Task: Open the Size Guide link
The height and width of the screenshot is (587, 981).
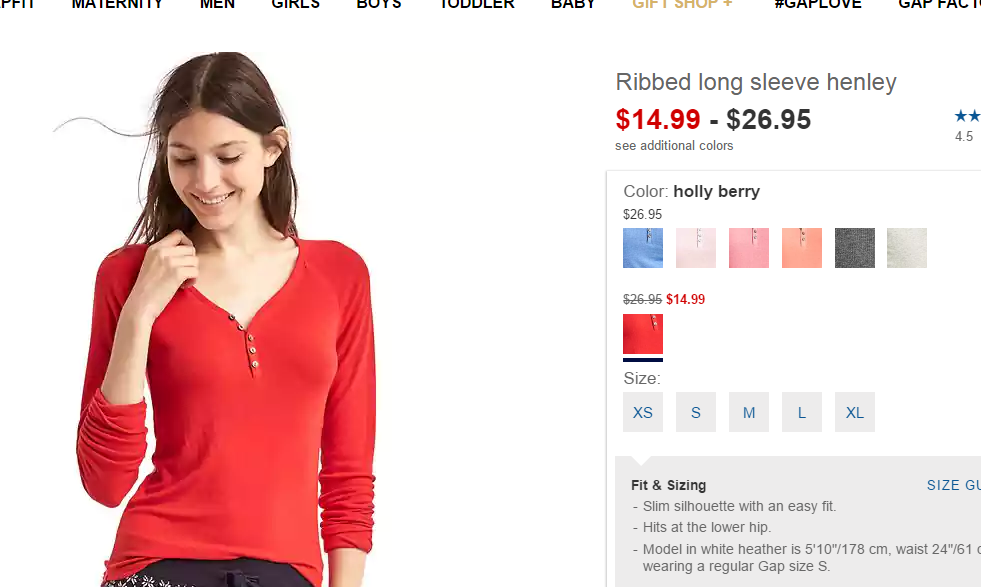Action: click(x=953, y=485)
